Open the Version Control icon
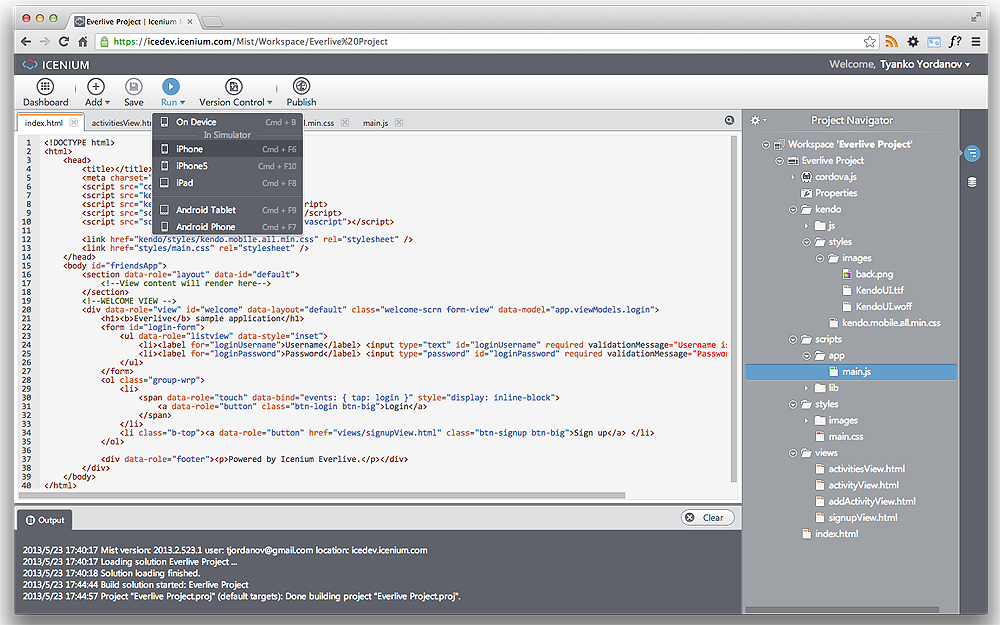This screenshot has width=1000, height=625. [x=234, y=86]
